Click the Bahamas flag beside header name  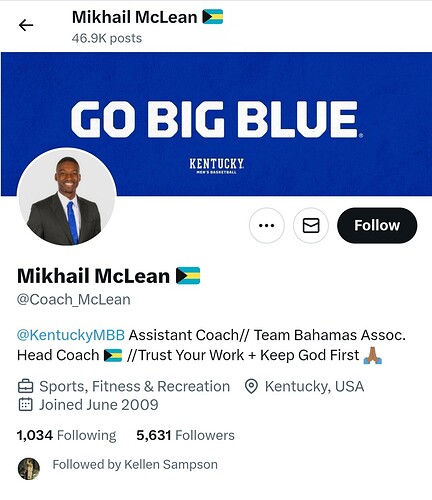(x=213, y=17)
